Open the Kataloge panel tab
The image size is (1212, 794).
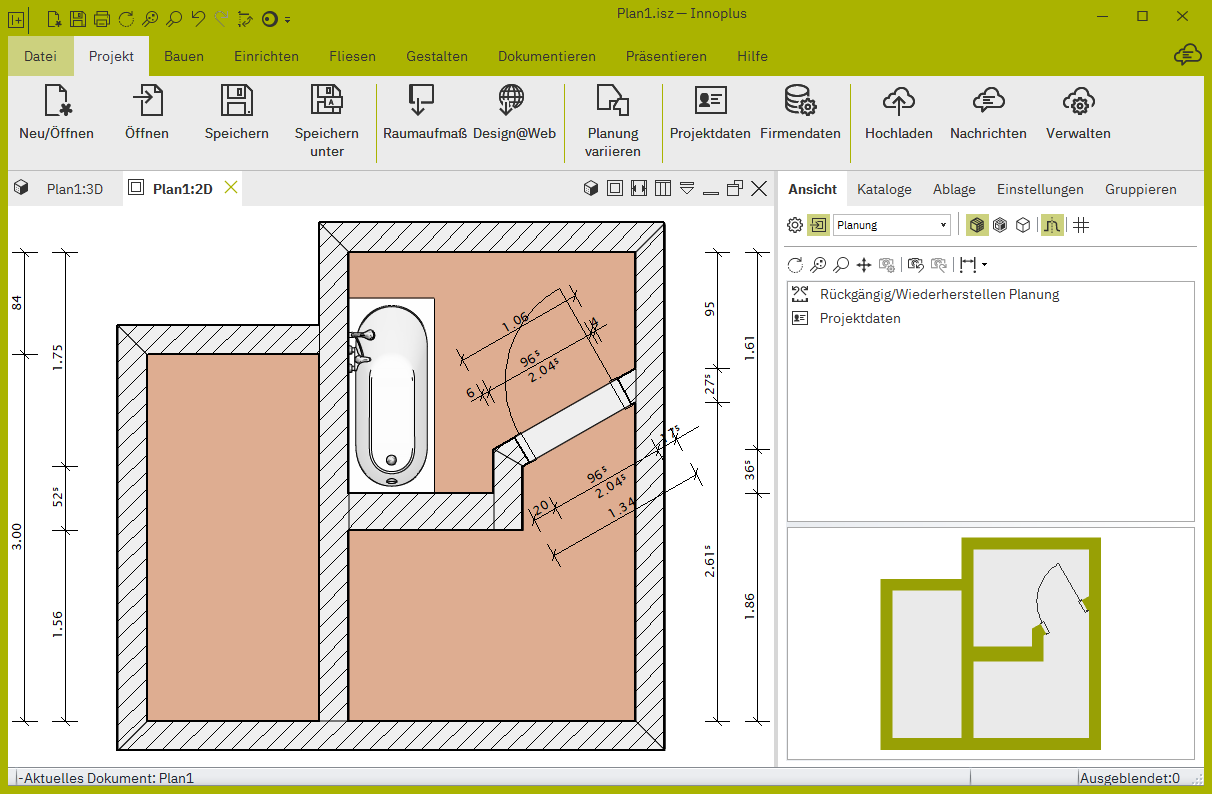pyautogui.click(x=884, y=189)
